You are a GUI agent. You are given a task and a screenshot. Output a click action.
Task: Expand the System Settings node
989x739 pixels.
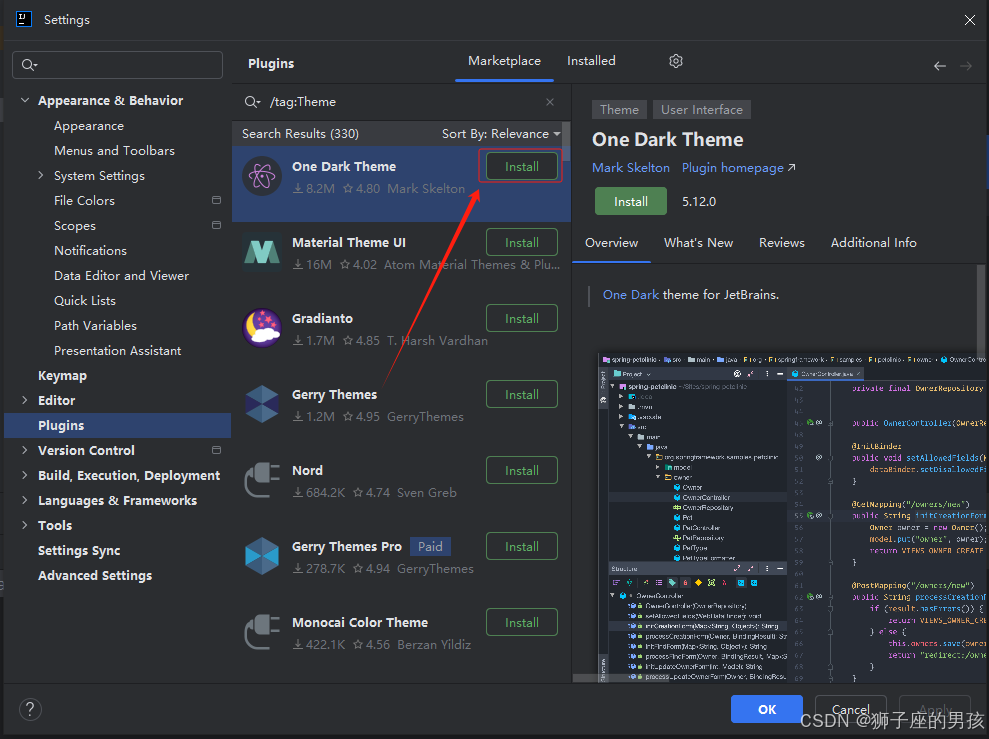click(x=41, y=175)
